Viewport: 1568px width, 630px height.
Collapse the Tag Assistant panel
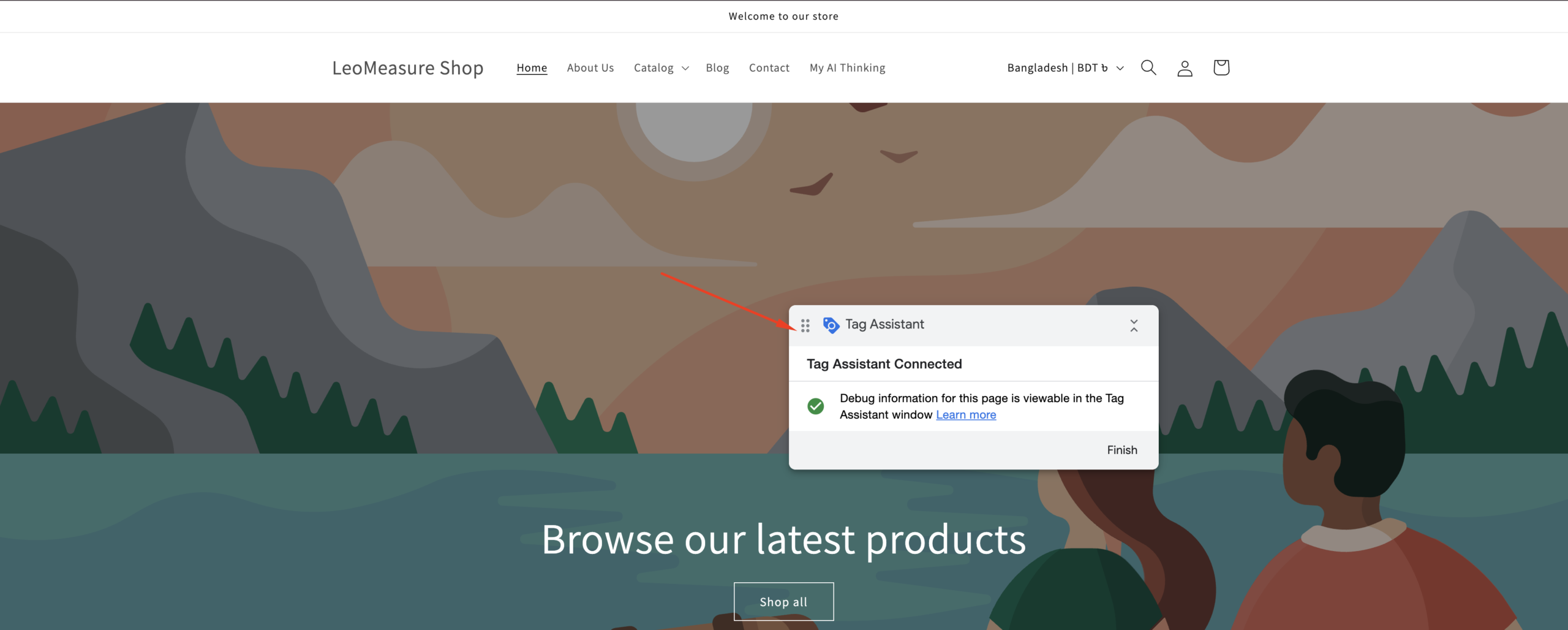coord(1134,325)
